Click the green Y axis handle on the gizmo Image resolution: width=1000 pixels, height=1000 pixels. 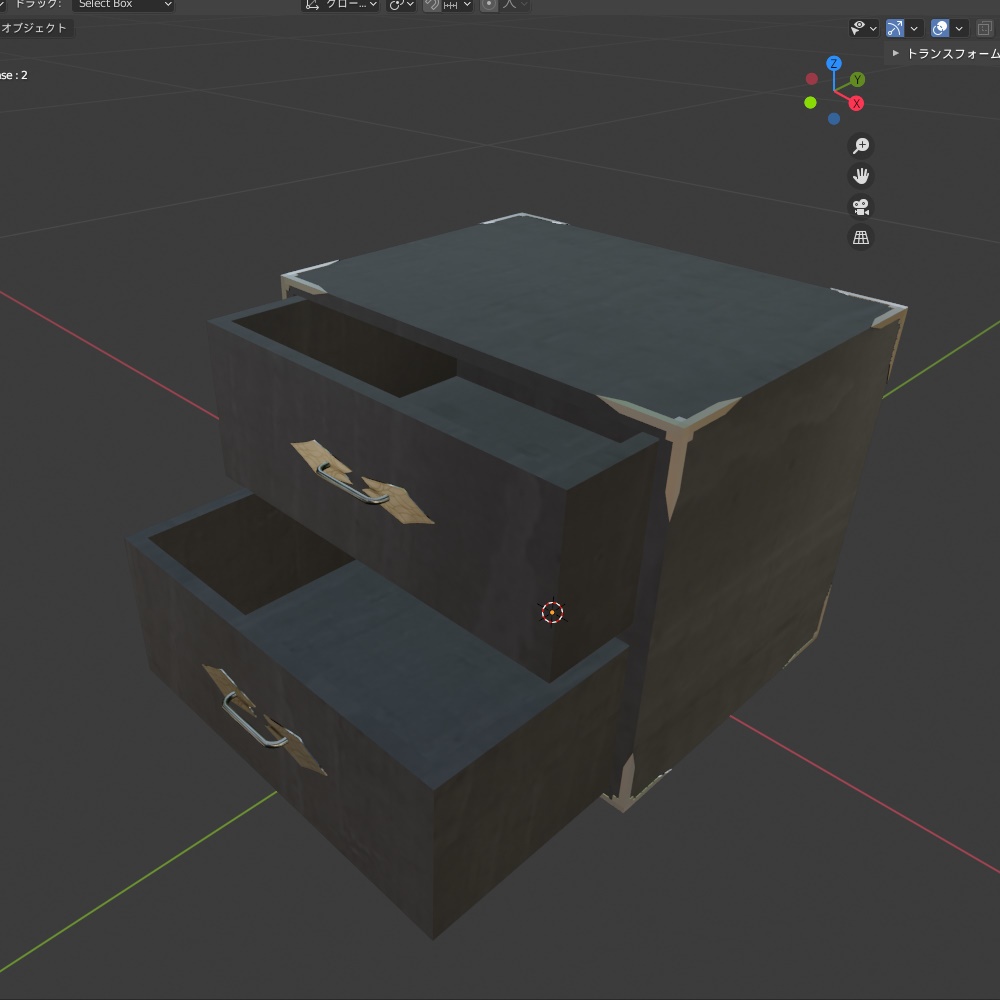(855, 78)
